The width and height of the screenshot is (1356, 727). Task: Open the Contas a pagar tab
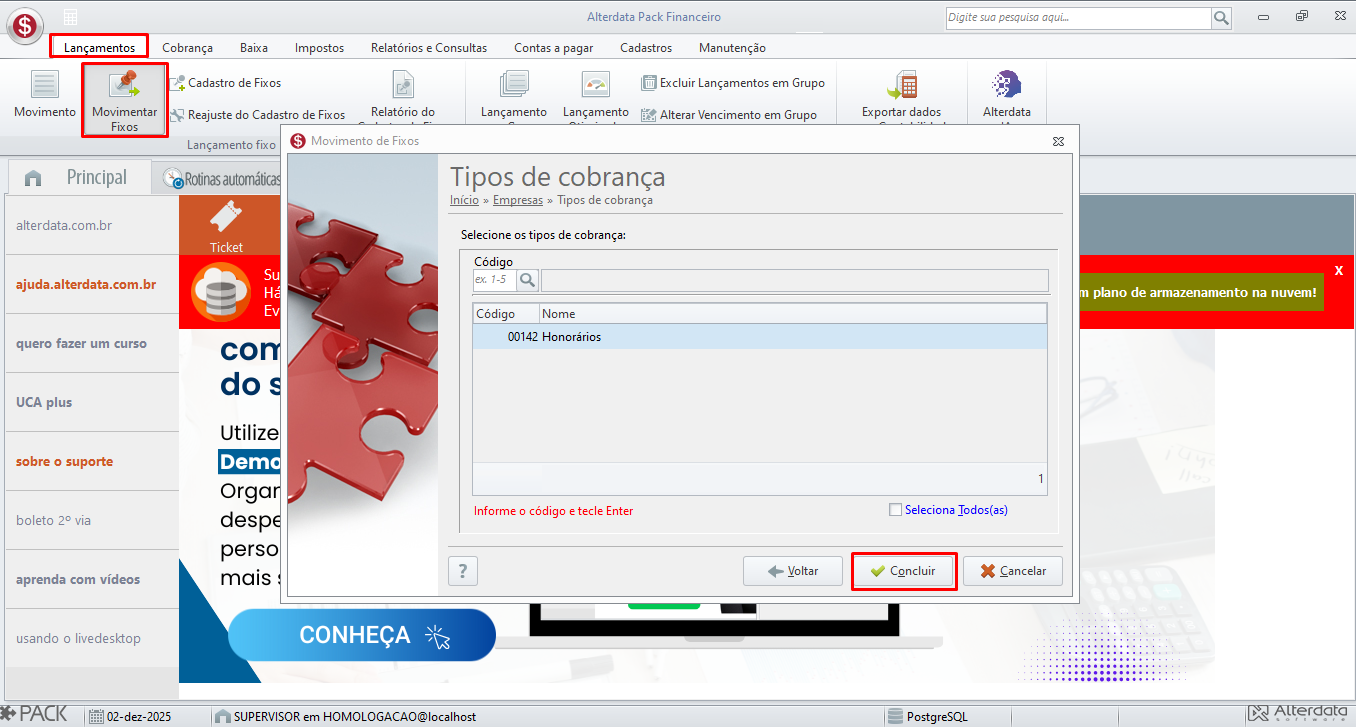coord(553,47)
